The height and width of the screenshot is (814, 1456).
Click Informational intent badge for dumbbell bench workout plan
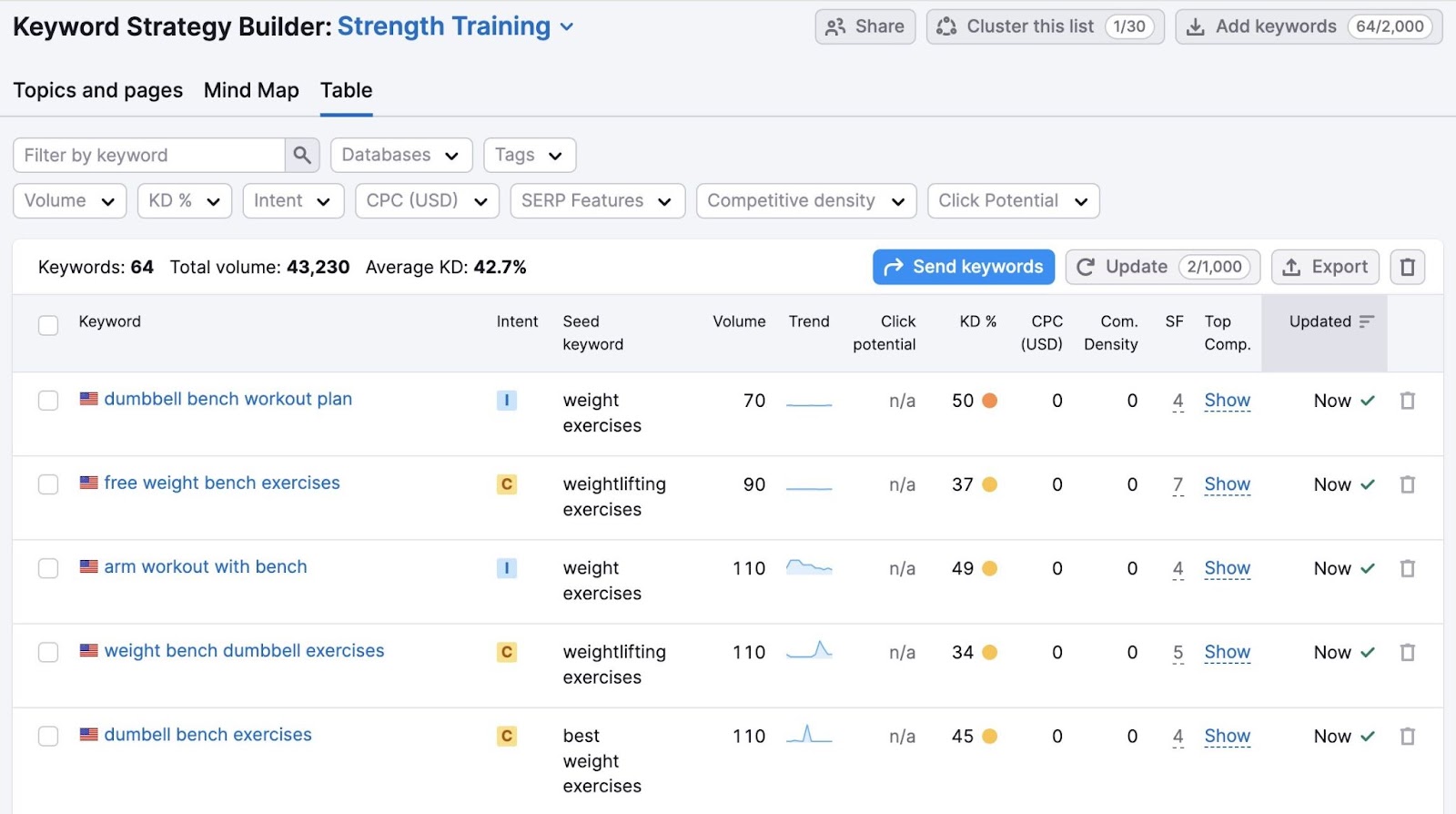(507, 401)
